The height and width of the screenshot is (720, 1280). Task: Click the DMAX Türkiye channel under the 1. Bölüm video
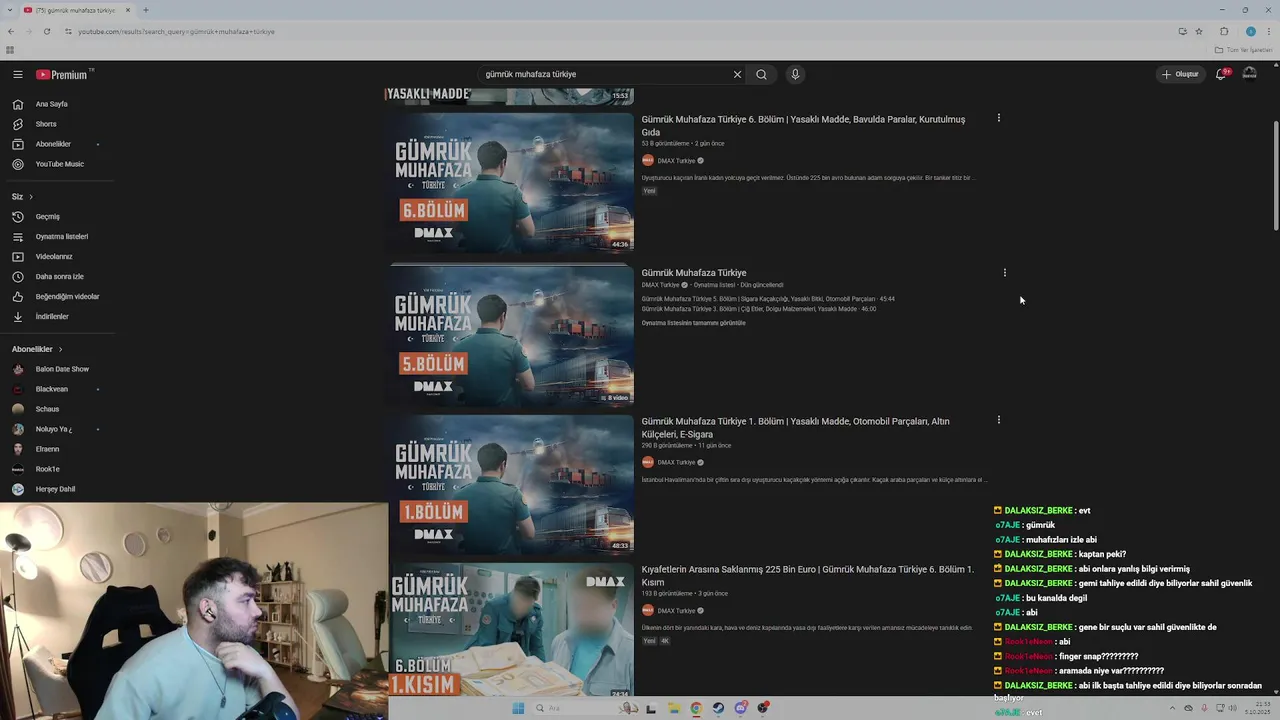point(675,462)
